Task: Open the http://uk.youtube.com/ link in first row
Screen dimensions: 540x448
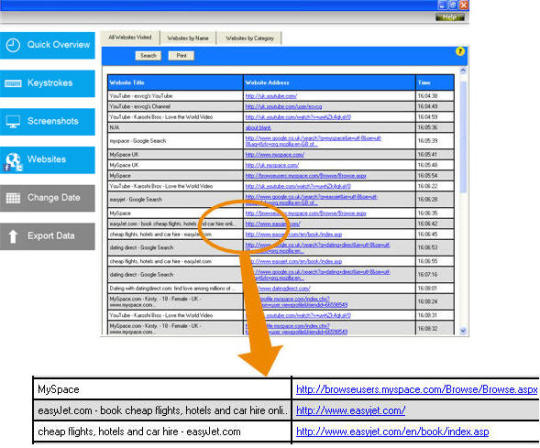Action: click(x=271, y=96)
